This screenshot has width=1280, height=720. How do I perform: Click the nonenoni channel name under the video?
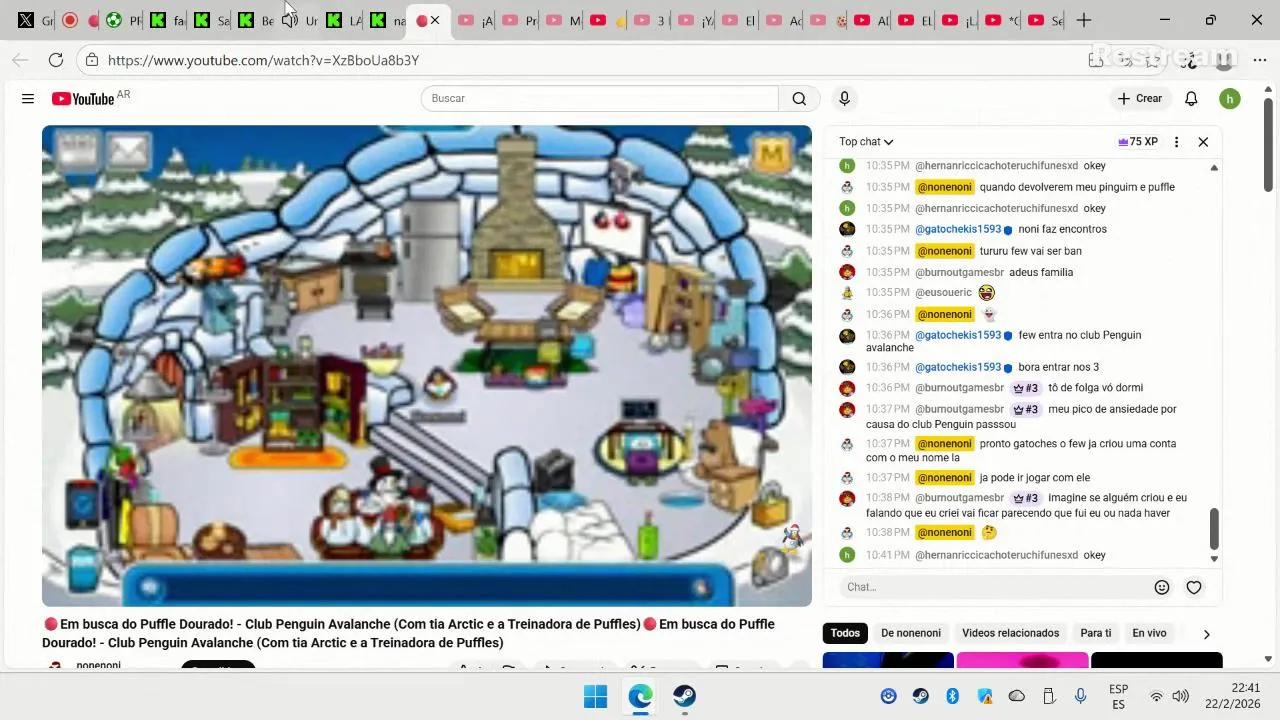click(x=98, y=665)
